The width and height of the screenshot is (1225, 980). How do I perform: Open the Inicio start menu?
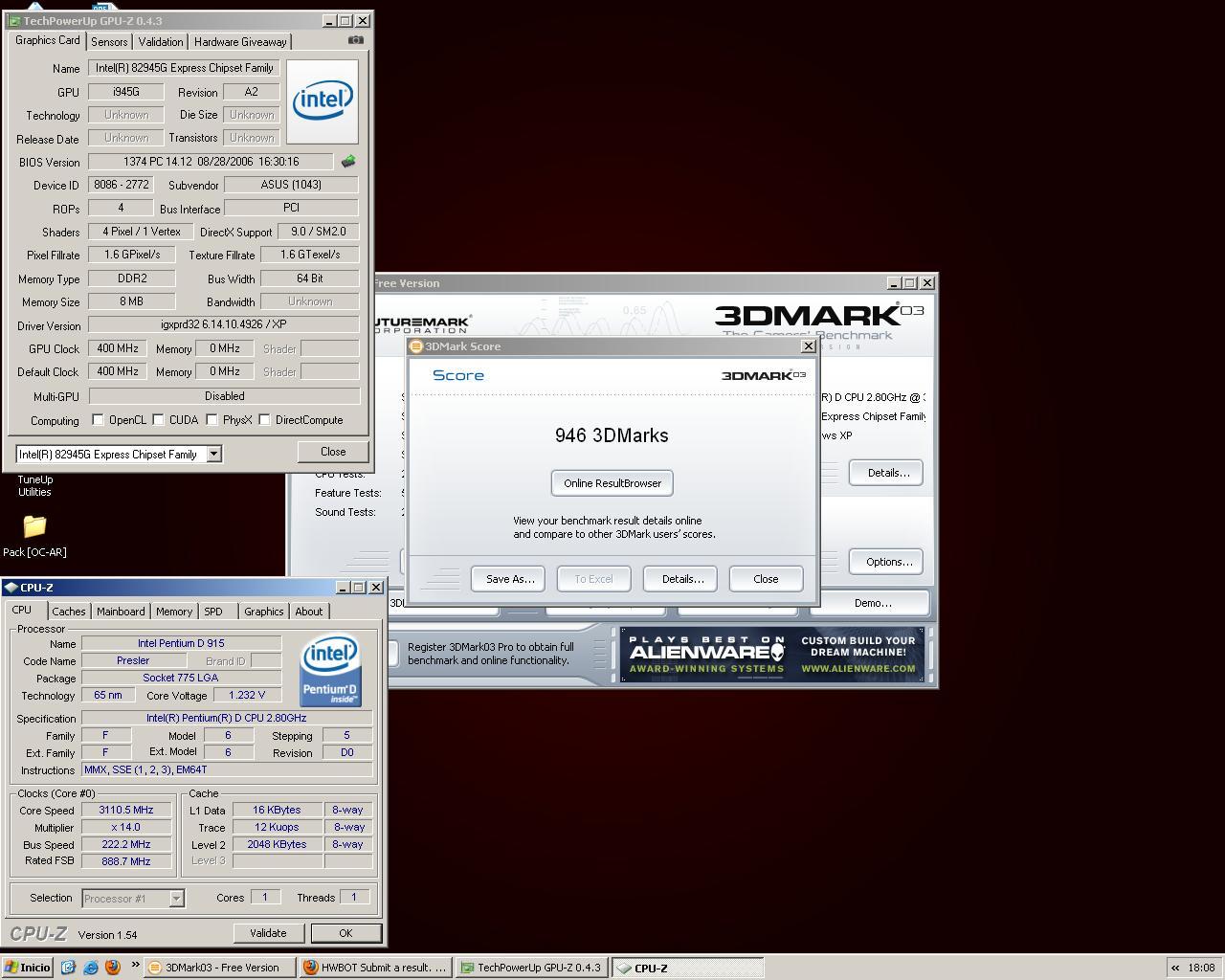(28, 968)
